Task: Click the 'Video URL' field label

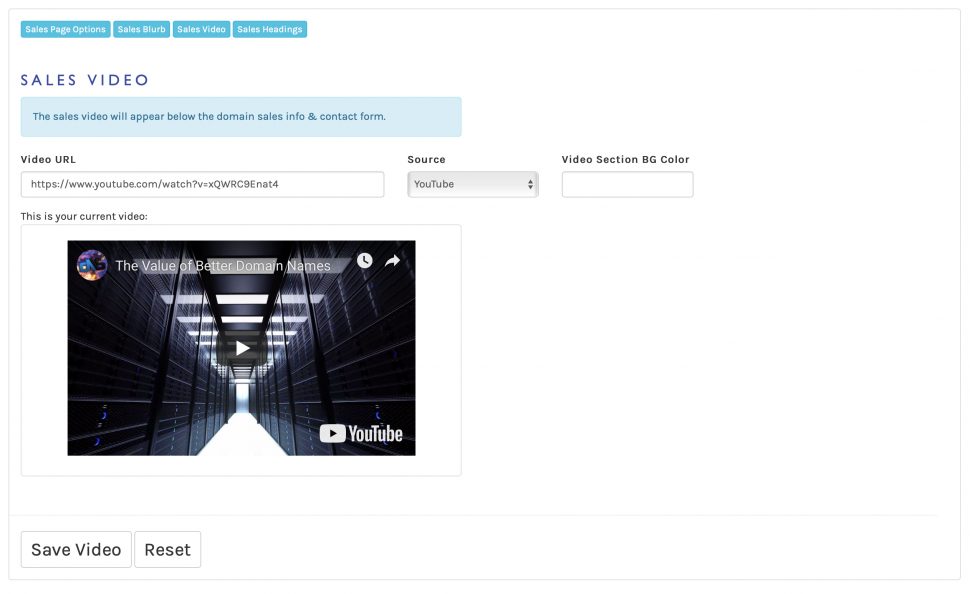Action: click(x=48, y=160)
